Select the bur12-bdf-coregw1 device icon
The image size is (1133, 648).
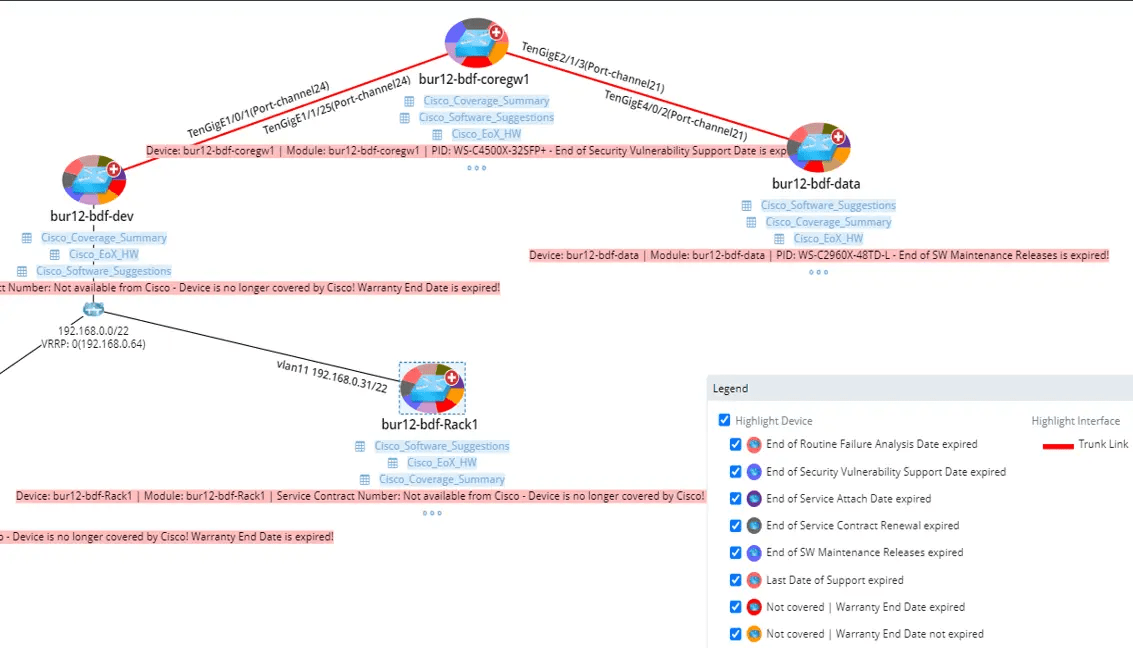[x=475, y=43]
